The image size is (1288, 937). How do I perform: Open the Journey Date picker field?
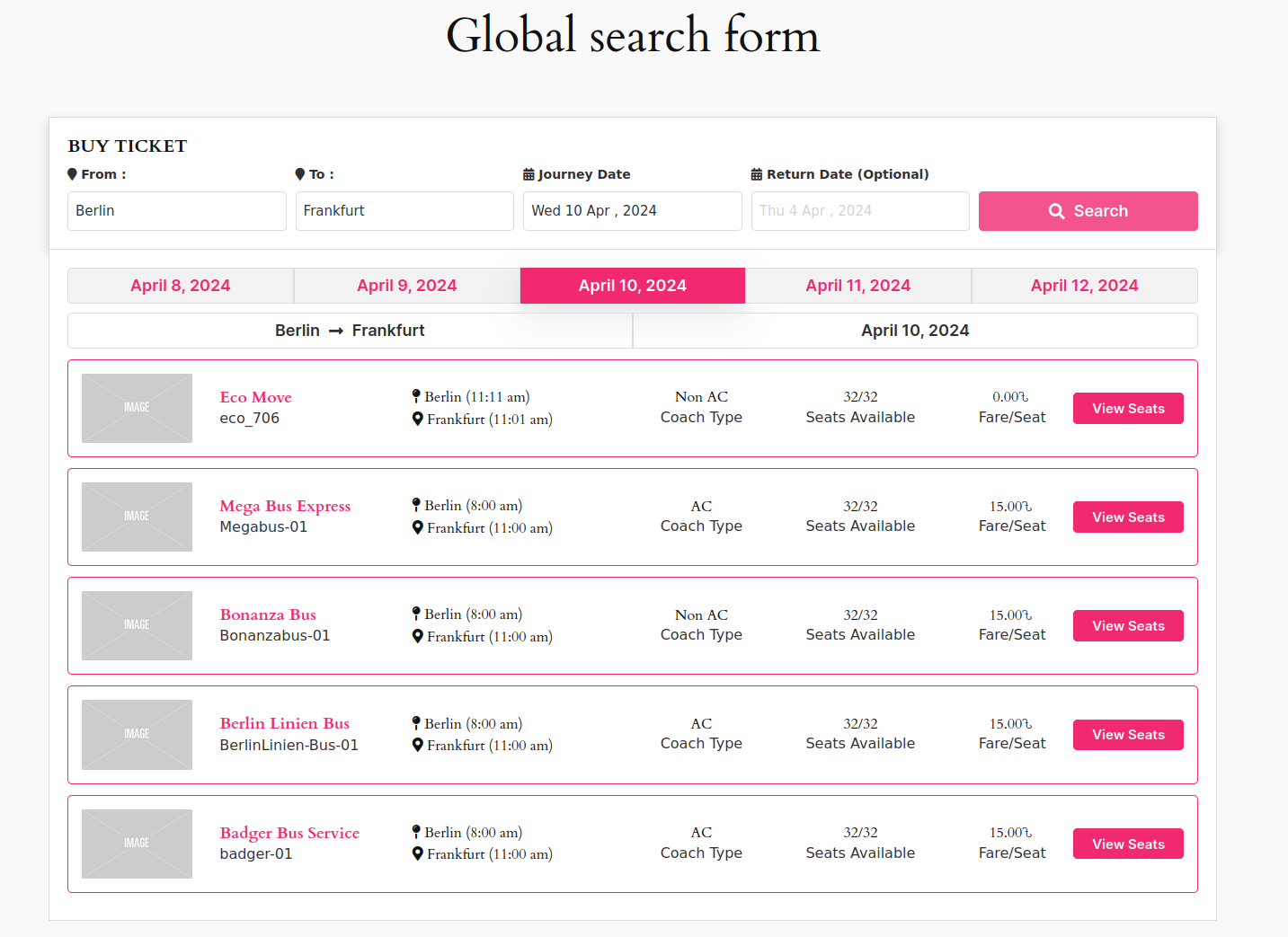click(632, 211)
